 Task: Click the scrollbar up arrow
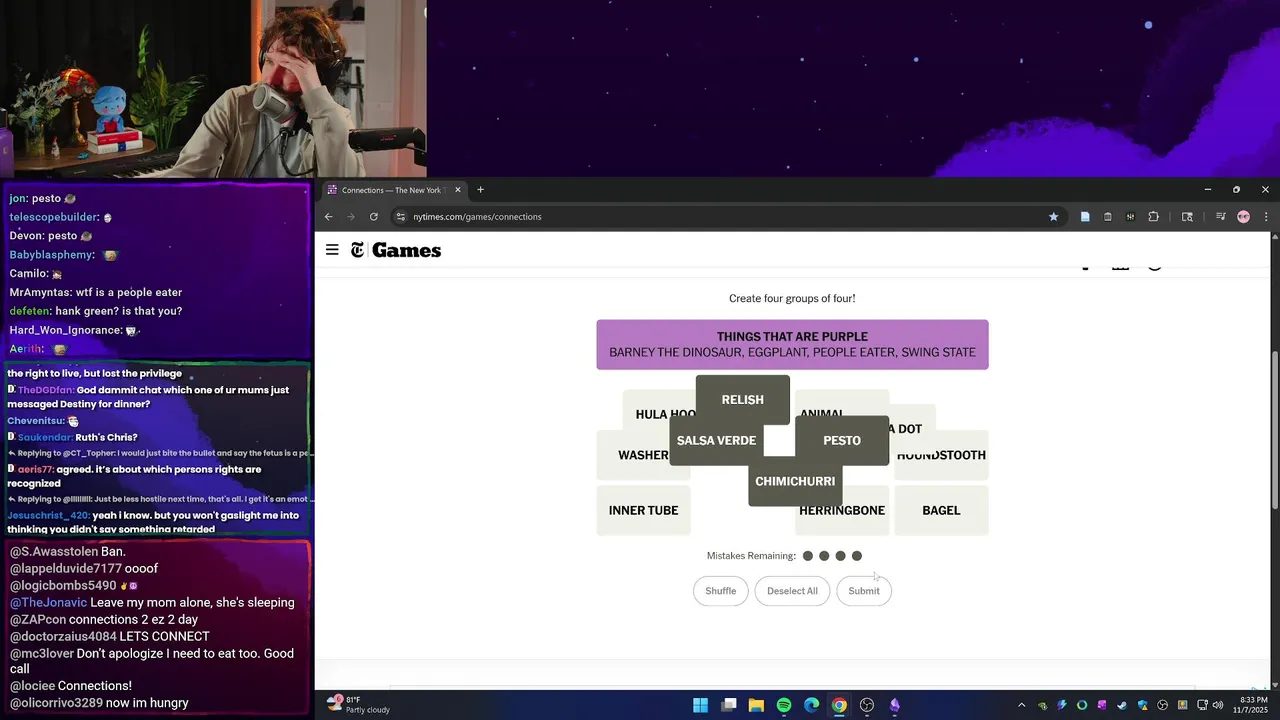(1275, 237)
